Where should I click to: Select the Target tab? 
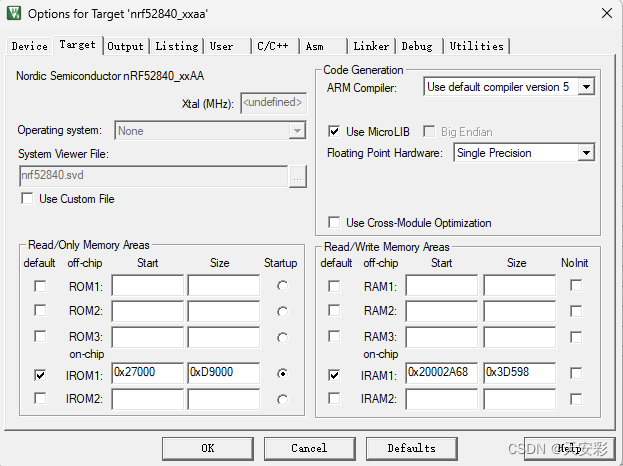point(78,44)
